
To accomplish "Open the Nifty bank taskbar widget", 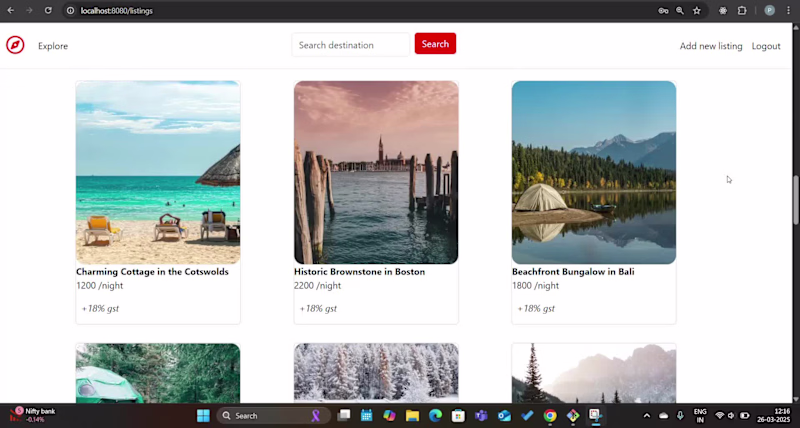I will pyautogui.click(x=33, y=415).
